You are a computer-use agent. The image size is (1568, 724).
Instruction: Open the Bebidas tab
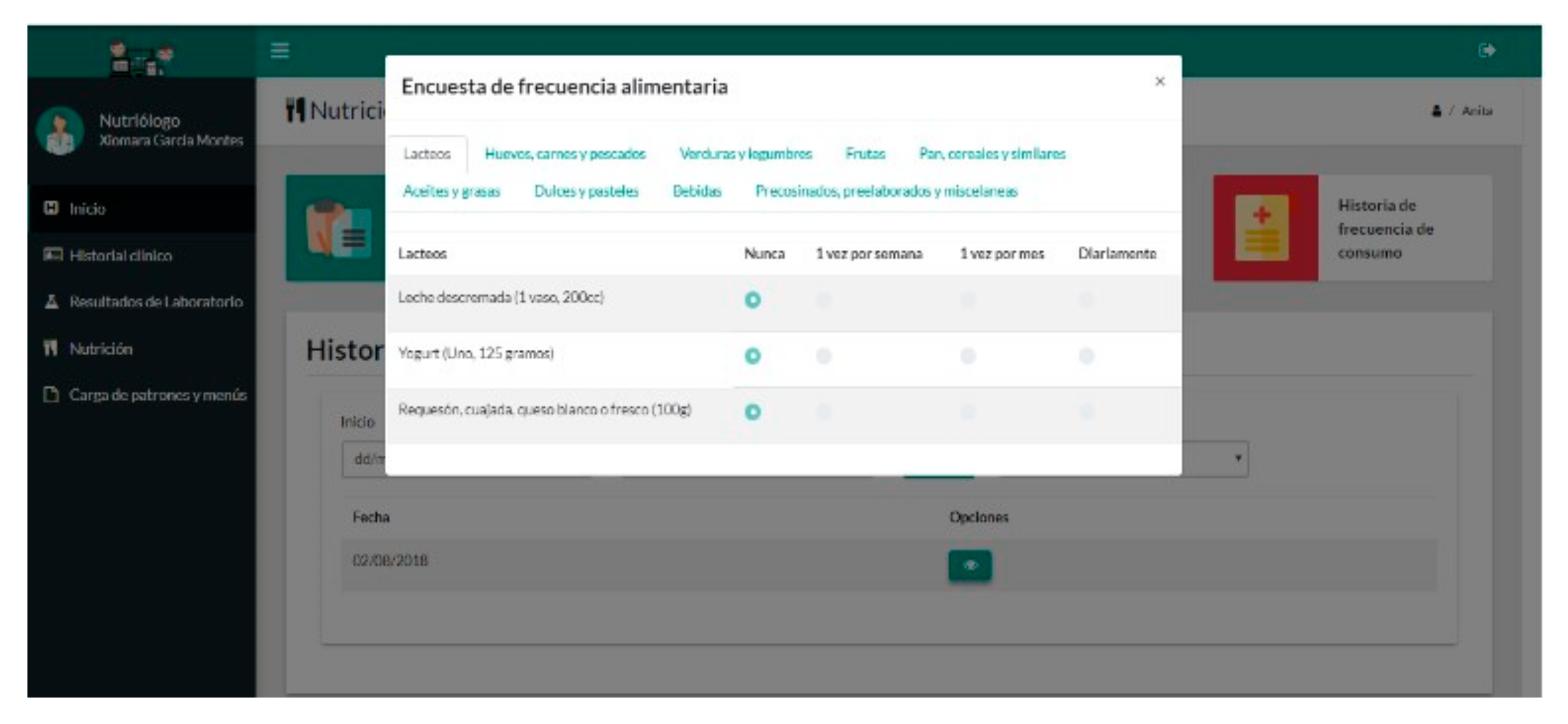696,191
